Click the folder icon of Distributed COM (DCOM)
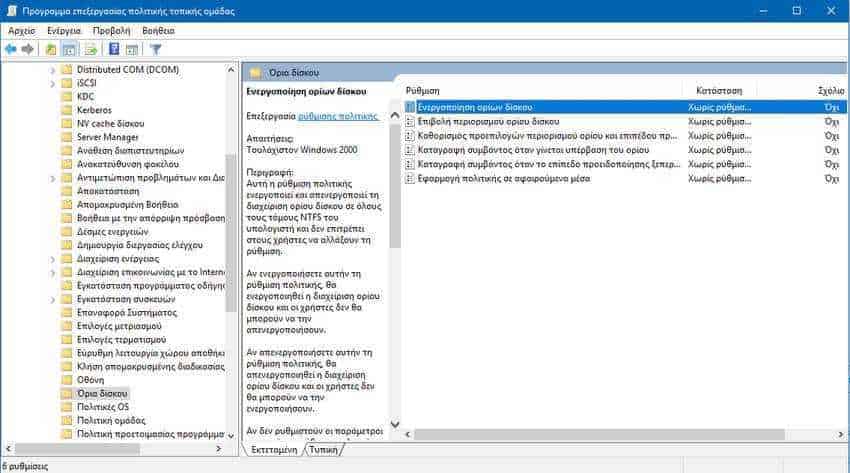850x473 pixels. click(67, 69)
